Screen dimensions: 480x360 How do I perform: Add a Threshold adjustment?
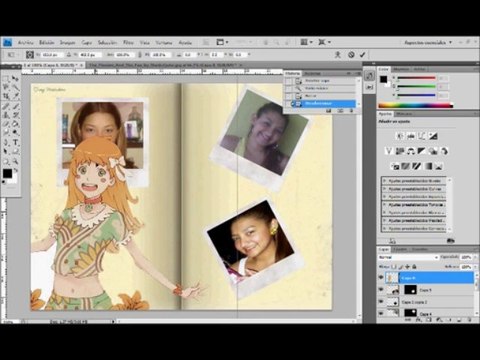(x=417, y=166)
